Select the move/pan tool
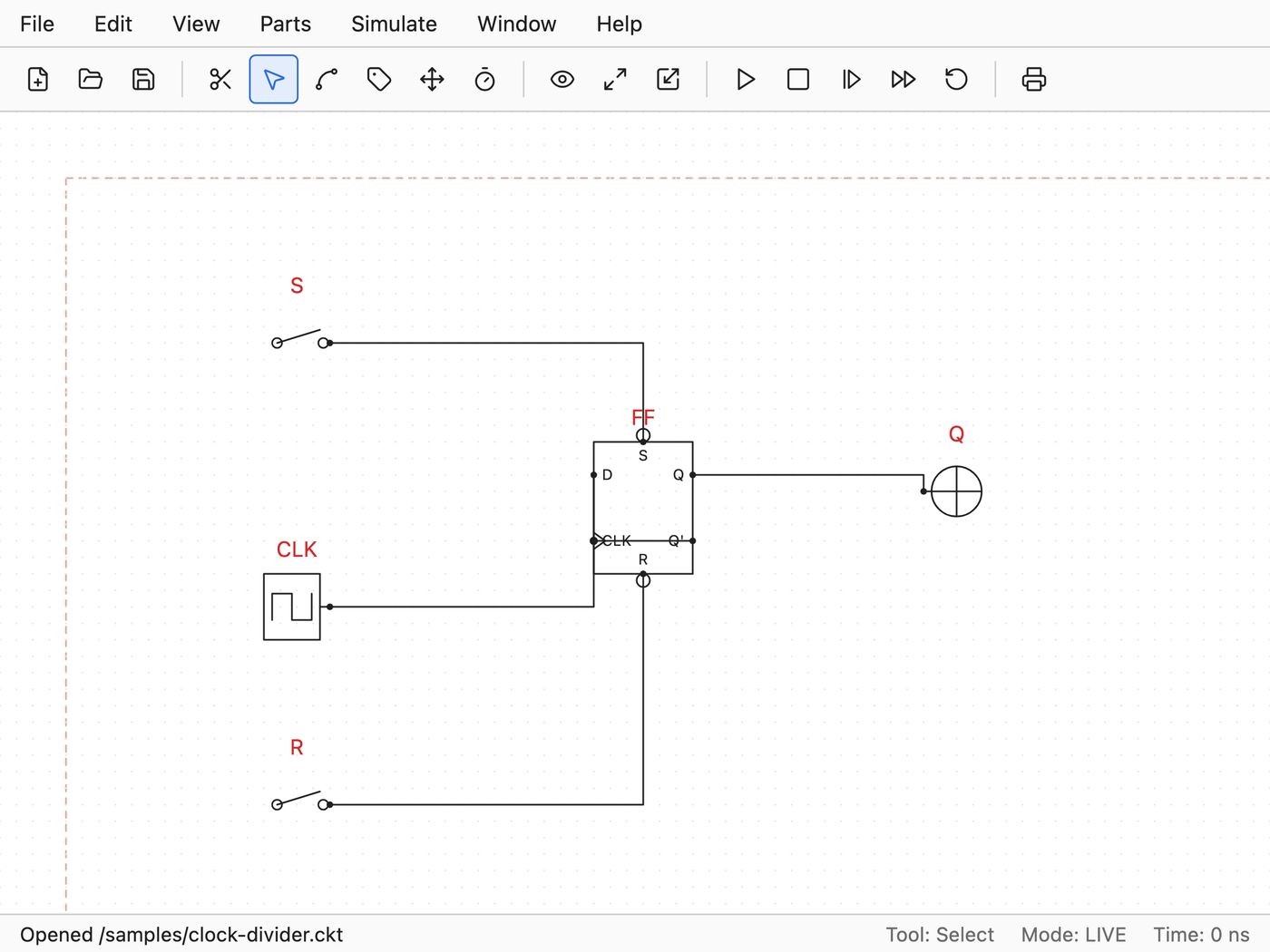The height and width of the screenshot is (952, 1270). click(432, 80)
